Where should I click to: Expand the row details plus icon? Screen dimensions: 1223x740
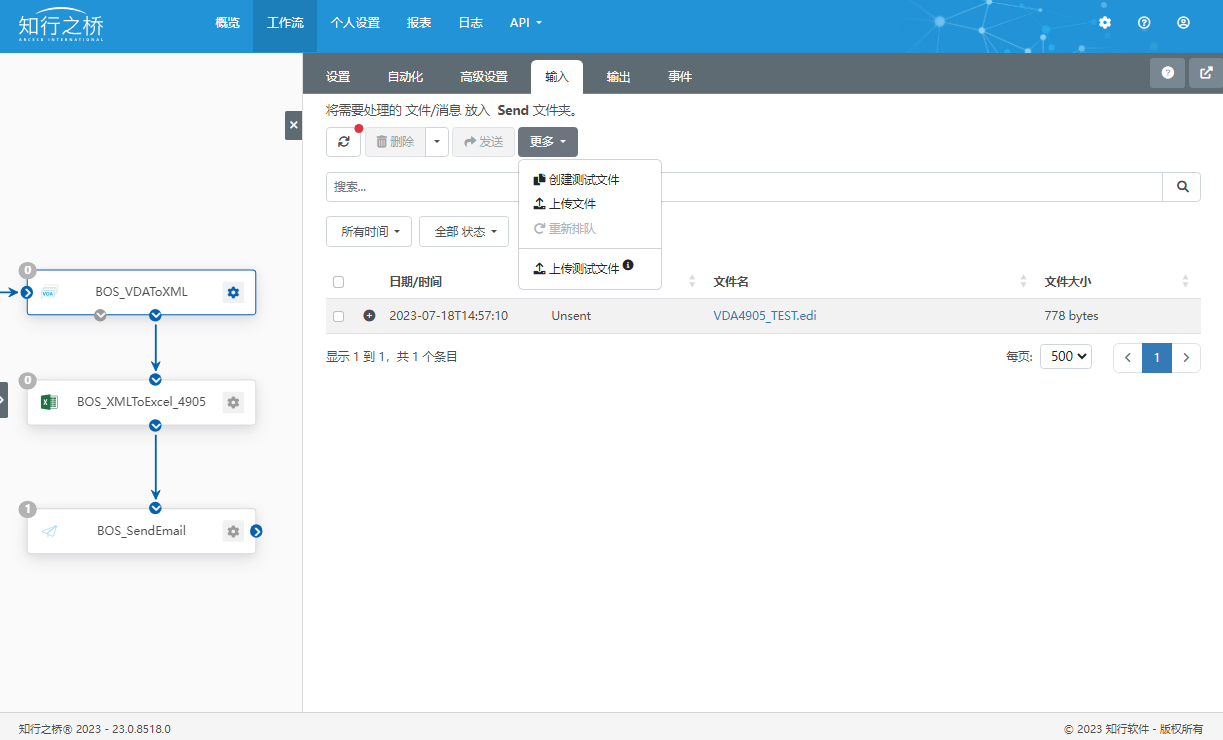coord(369,316)
